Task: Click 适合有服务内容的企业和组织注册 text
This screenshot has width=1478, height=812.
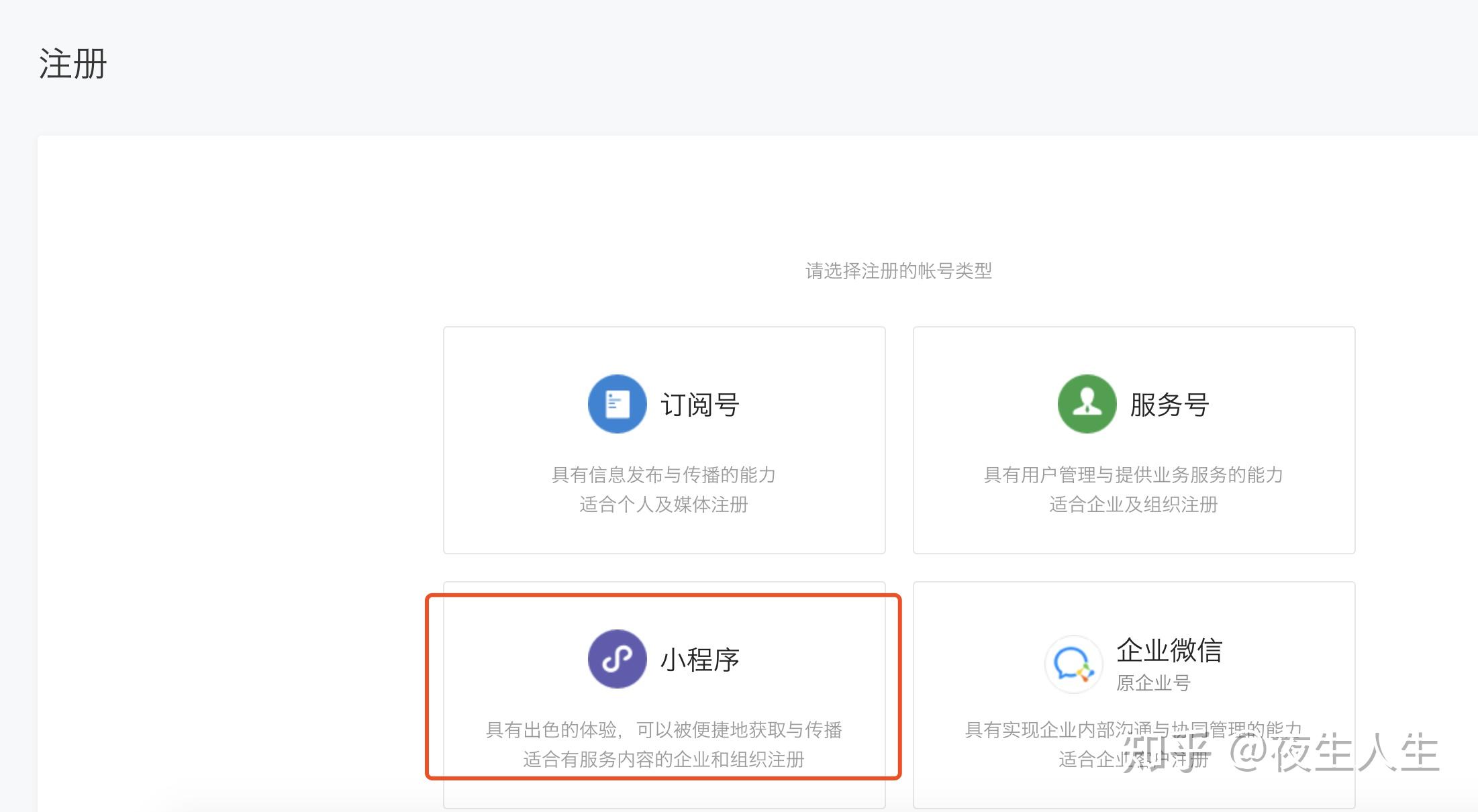Action: (x=663, y=760)
